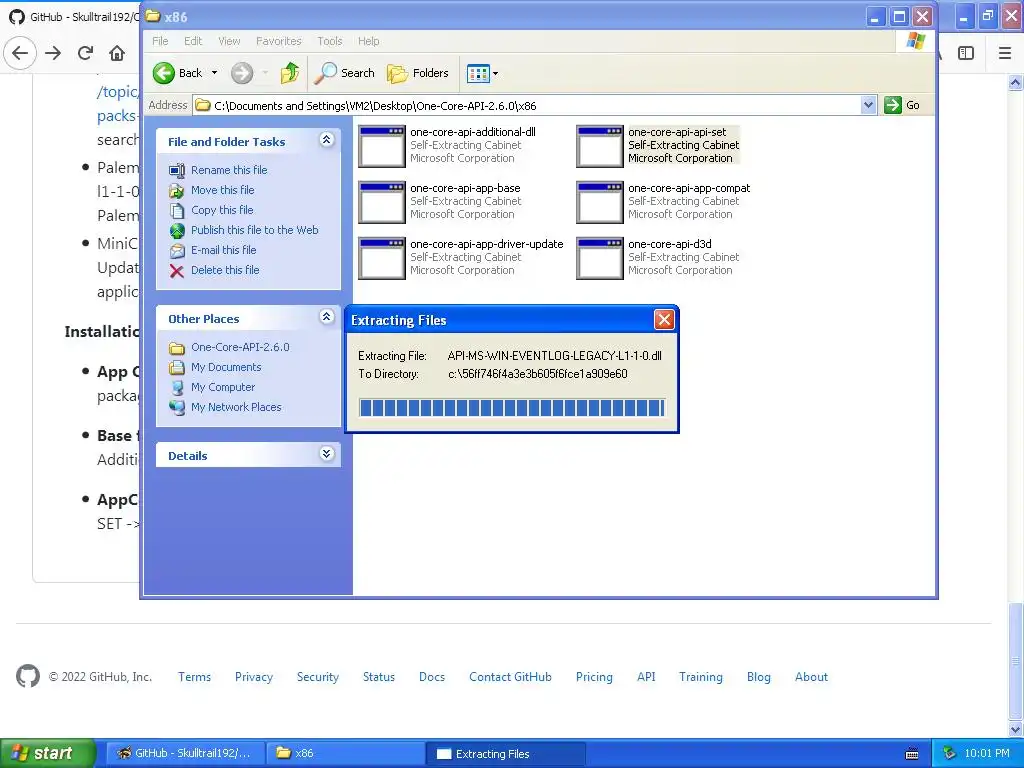This screenshot has height=768, width=1024.
Task: Open Contact GitHub footer link
Action: [510, 677]
